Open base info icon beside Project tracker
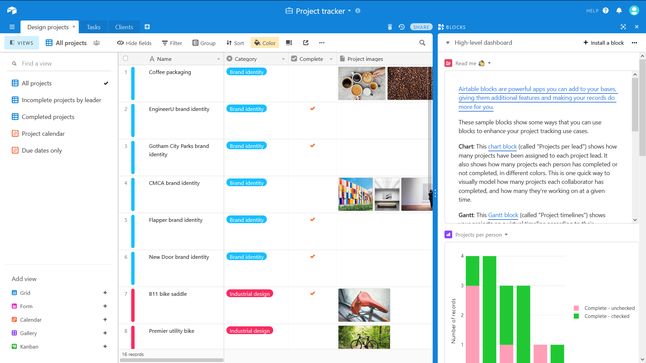The height and width of the screenshot is (363, 646). (x=358, y=11)
